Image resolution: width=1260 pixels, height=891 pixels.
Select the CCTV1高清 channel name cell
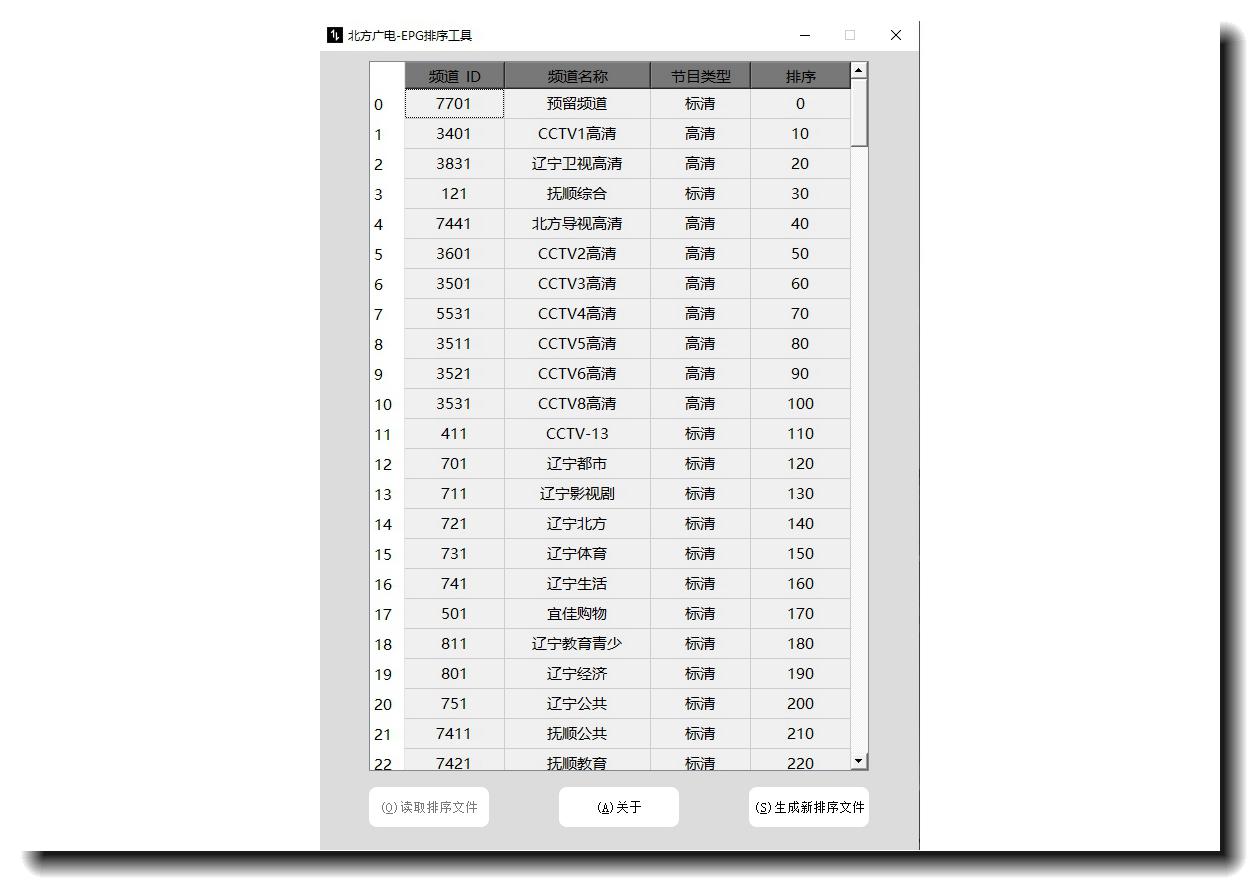coord(577,134)
